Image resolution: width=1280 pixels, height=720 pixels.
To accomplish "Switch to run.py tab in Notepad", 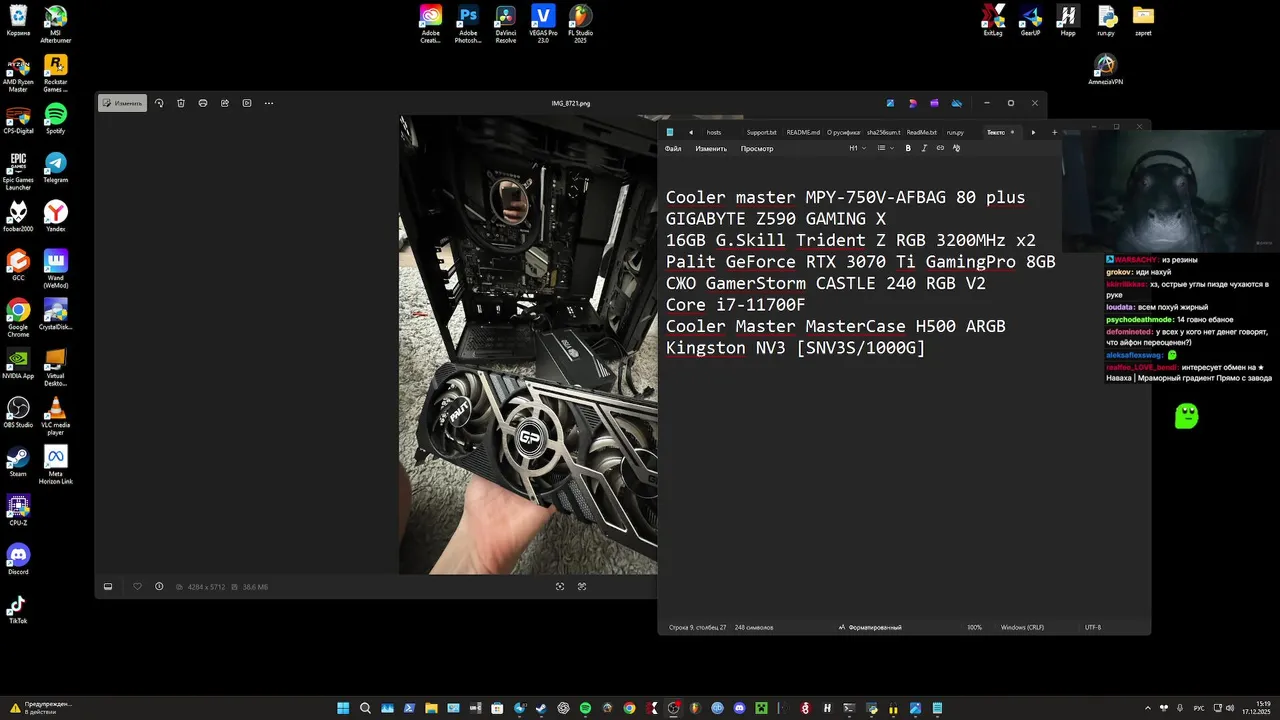I will pos(955,132).
